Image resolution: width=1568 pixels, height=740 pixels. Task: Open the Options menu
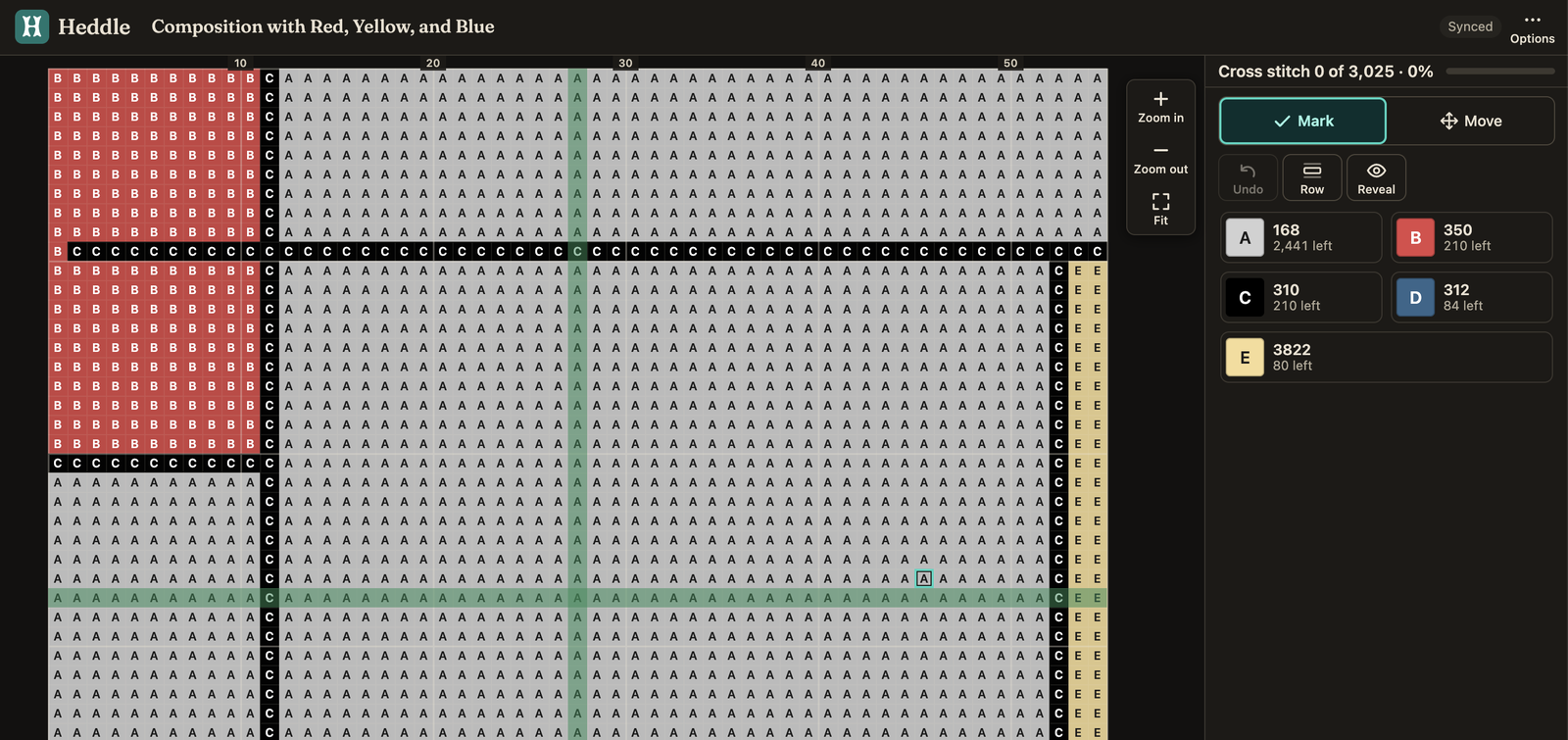pos(1532,27)
